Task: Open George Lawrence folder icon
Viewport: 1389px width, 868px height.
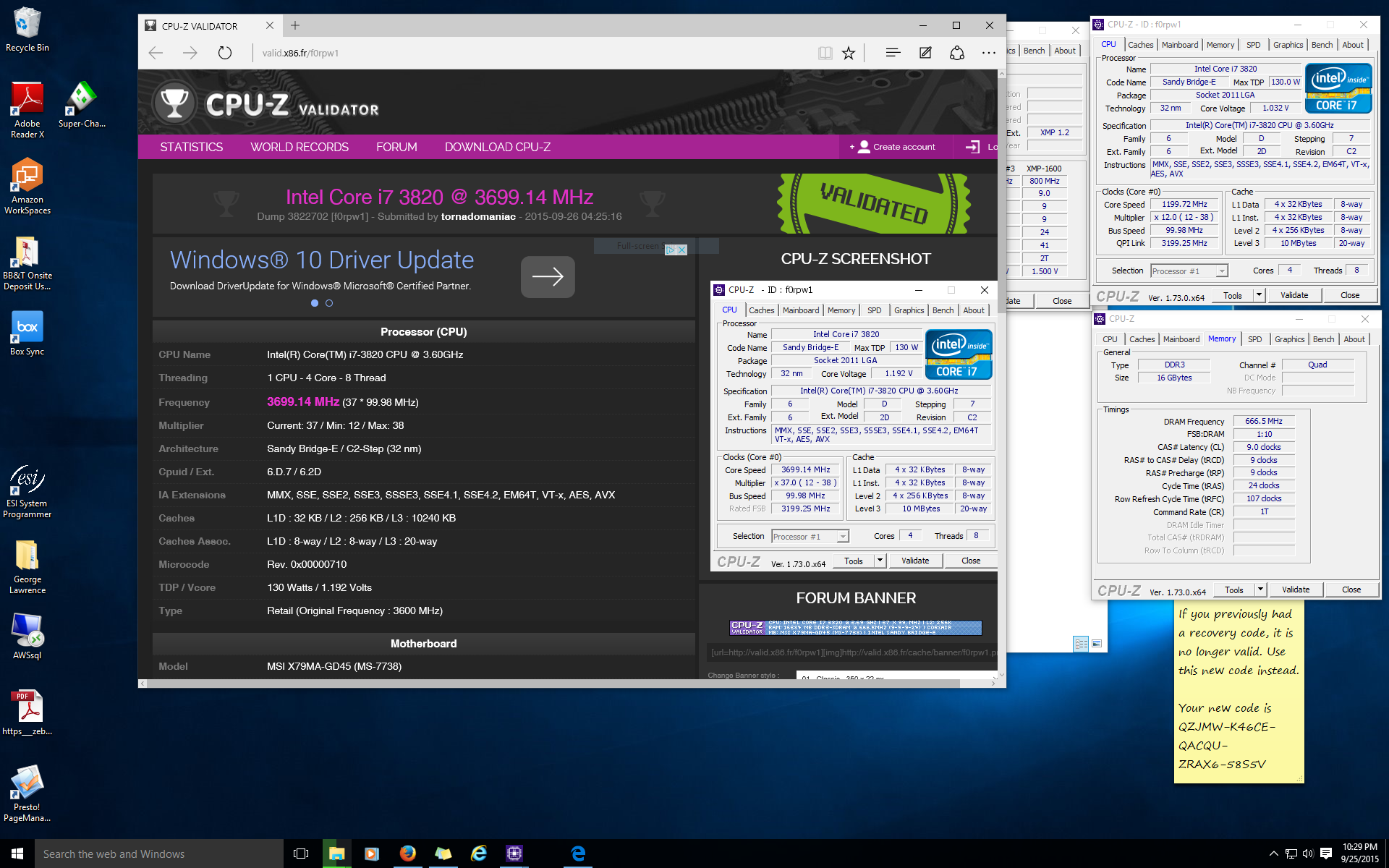Action: [27, 566]
